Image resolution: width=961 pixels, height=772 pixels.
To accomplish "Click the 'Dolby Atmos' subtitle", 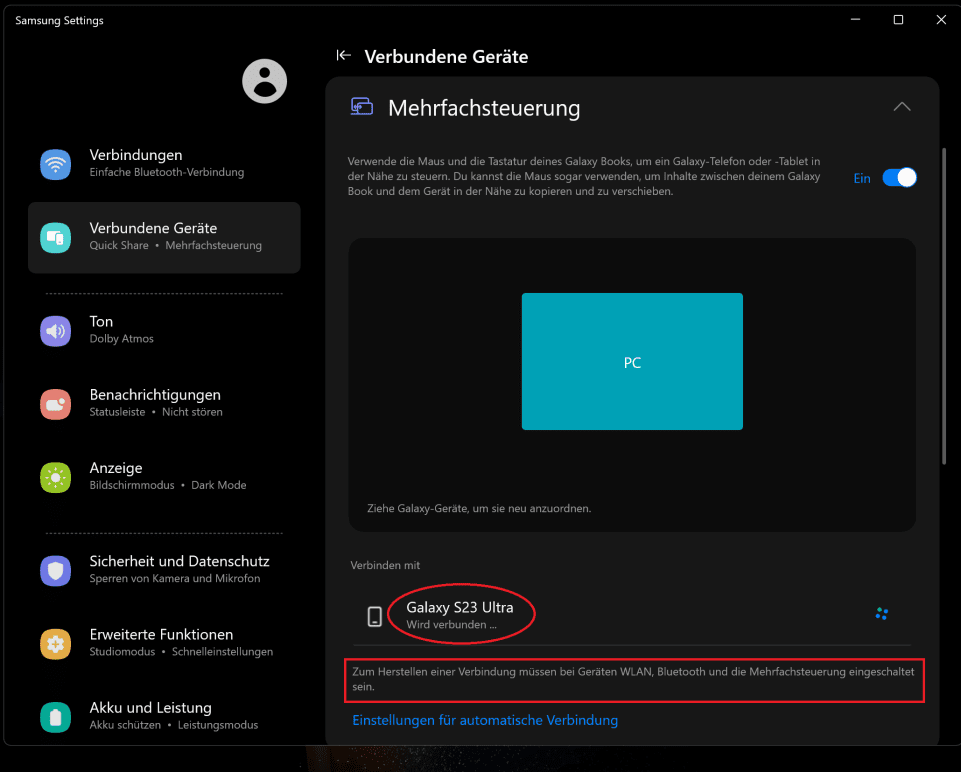I will click(x=121, y=339).
